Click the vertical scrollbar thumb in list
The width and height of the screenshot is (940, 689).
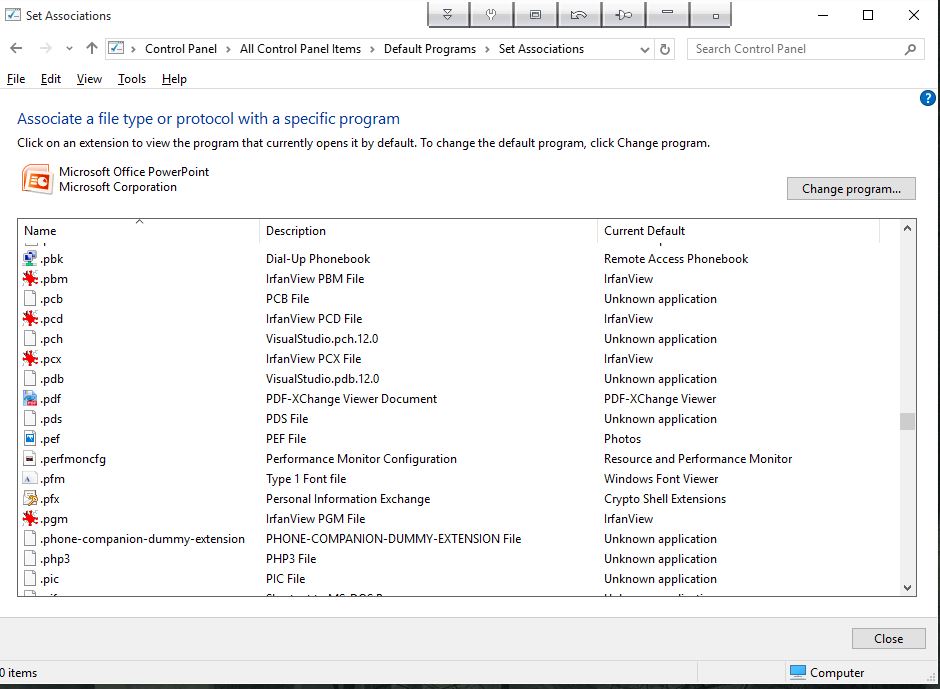pos(907,422)
